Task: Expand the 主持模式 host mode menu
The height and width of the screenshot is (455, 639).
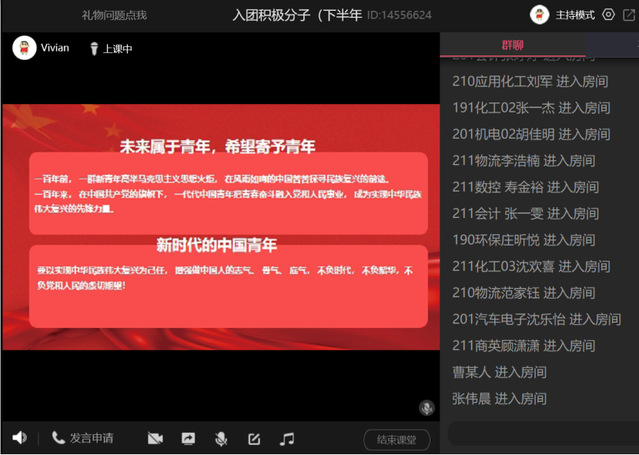Action: [x=575, y=15]
